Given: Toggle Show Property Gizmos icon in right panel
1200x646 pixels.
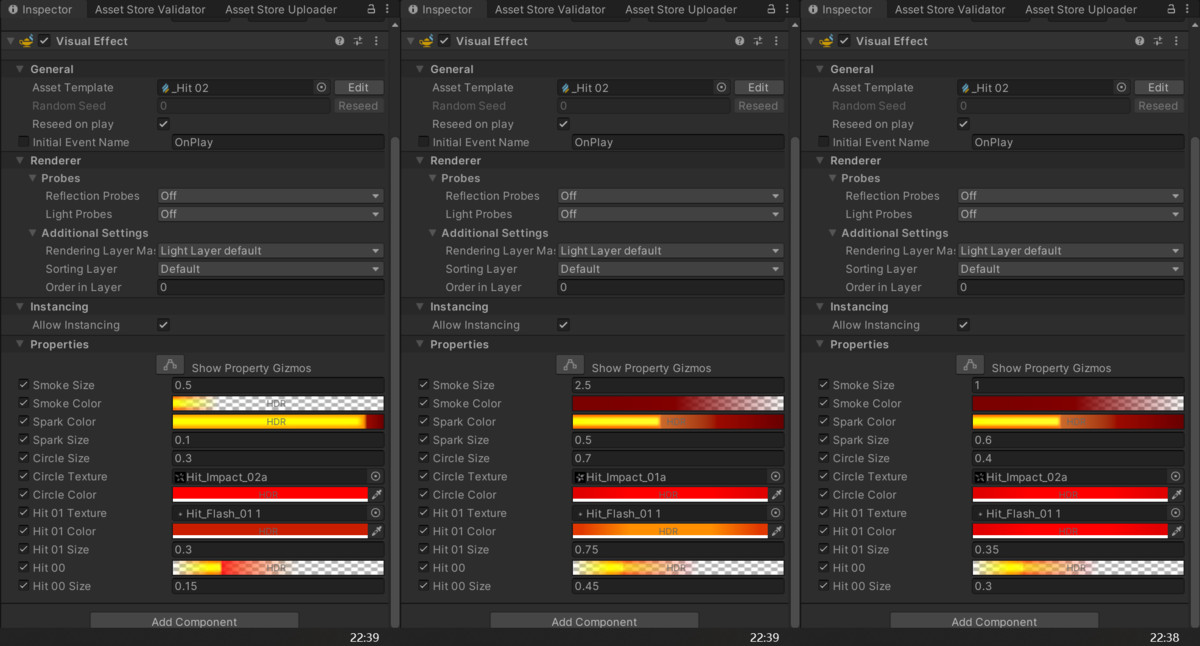Looking at the screenshot, I should 970,366.
